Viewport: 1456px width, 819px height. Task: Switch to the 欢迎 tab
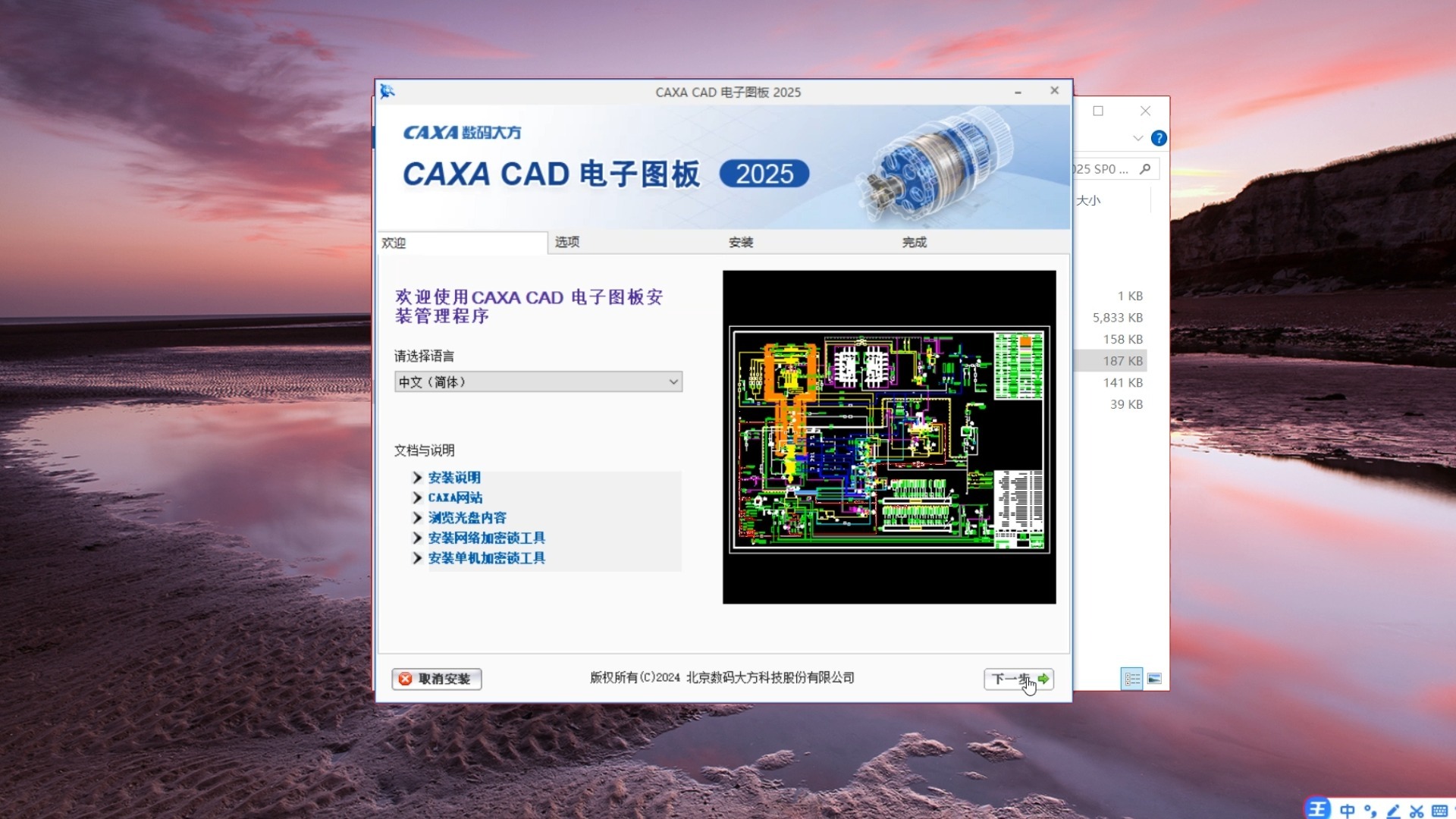pyautogui.click(x=463, y=243)
